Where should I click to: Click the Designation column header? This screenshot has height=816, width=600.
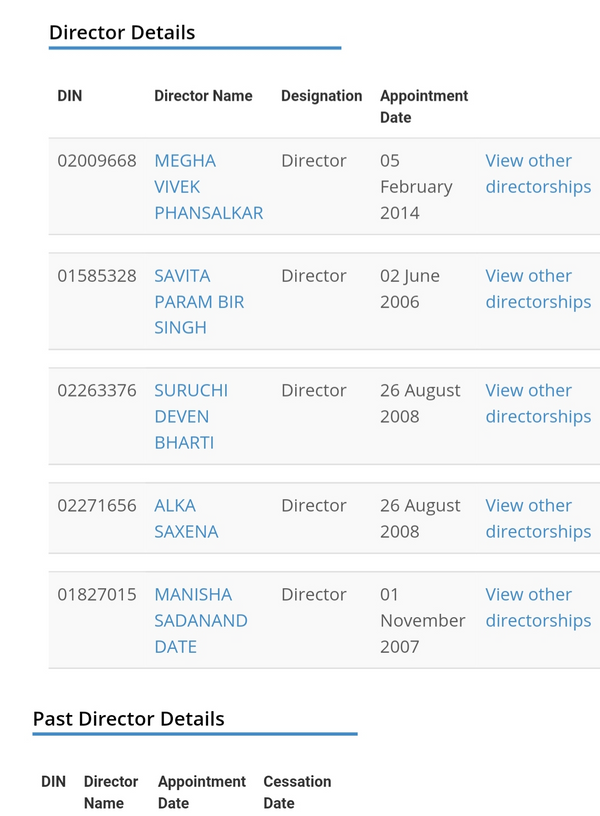(x=322, y=96)
